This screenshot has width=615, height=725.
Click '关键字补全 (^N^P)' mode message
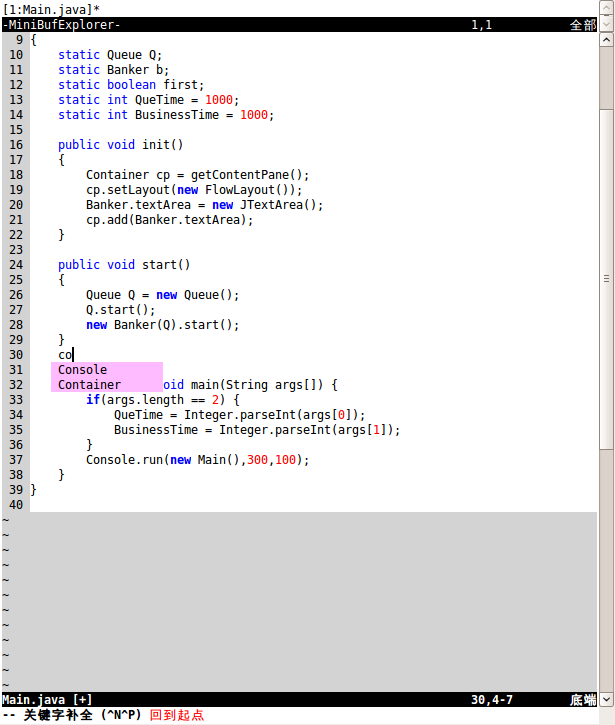[x=82, y=715]
